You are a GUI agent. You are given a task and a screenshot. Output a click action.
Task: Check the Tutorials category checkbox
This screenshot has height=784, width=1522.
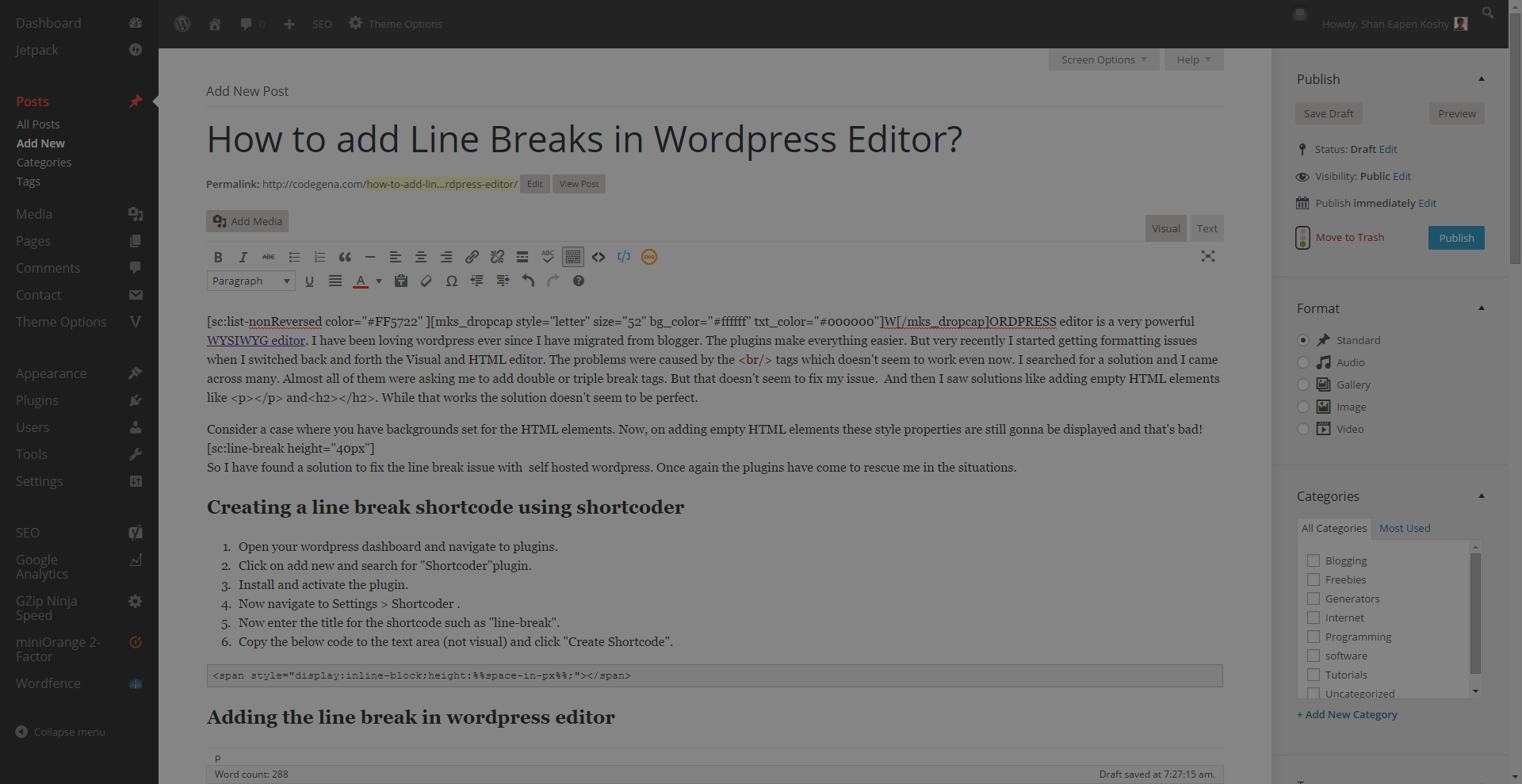(1313, 675)
